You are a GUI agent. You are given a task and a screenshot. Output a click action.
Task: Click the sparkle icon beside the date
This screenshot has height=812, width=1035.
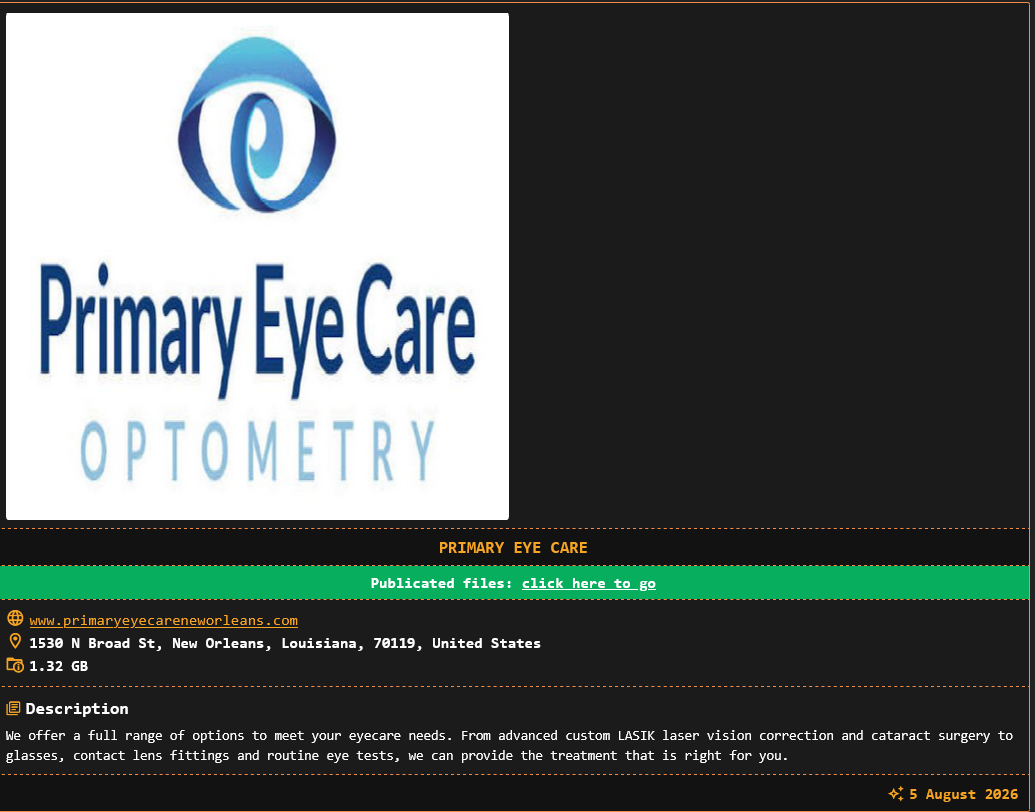click(896, 794)
